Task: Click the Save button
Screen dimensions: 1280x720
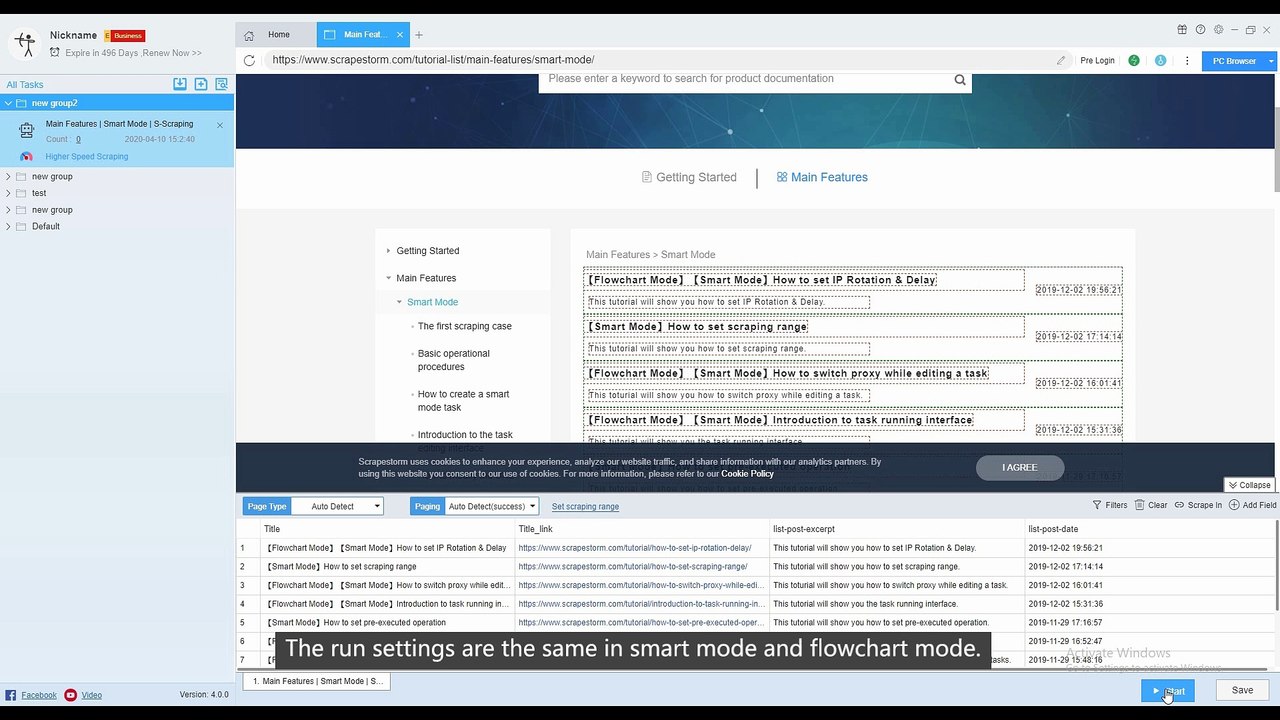Action: coord(1242,690)
